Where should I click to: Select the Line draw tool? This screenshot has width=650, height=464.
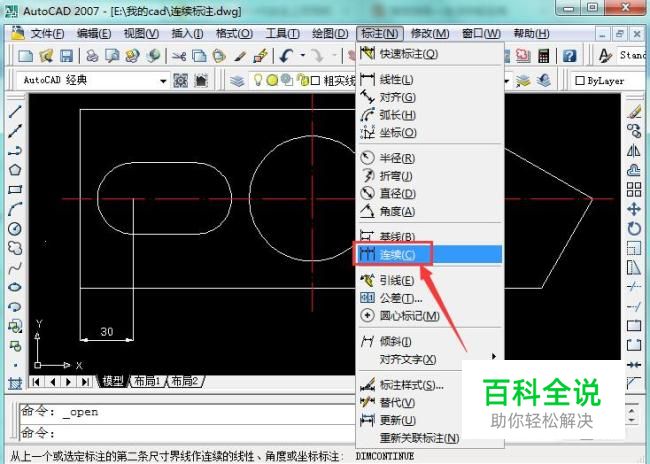[15, 111]
